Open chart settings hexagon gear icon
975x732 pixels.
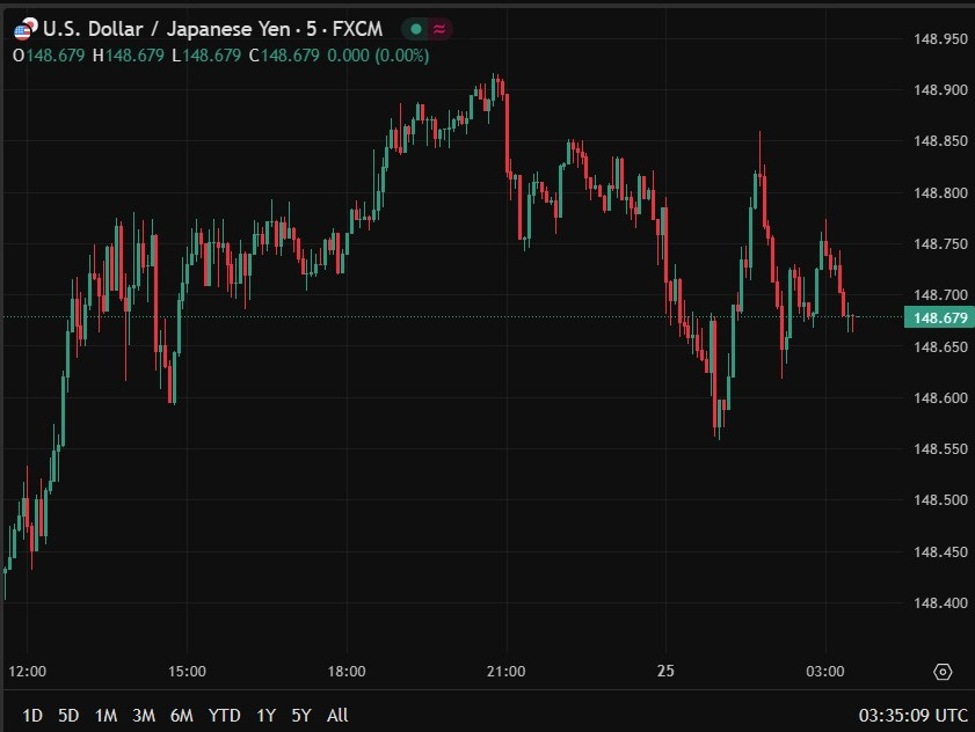[942, 672]
